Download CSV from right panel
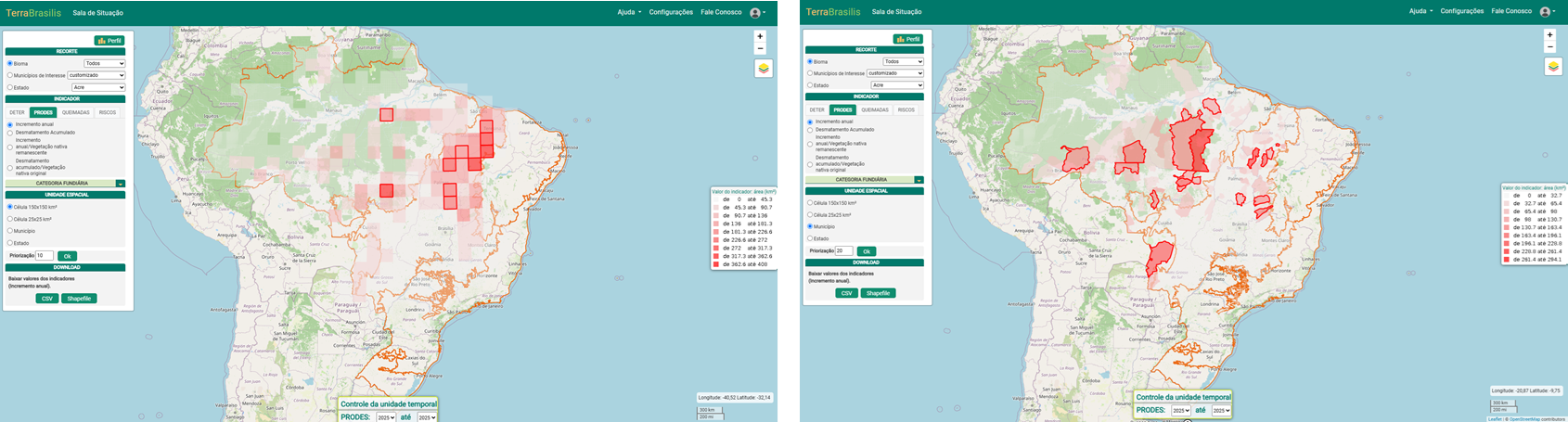Viewport: 1568px width, 422px height. [x=846, y=293]
